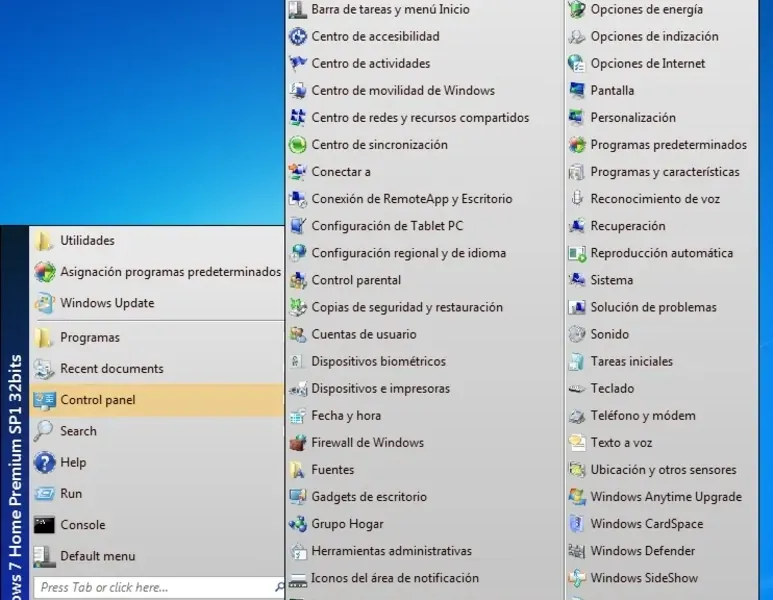773x600 pixels.
Task: Click the Reproducción automática icon
Action: (x=577, y=253)
